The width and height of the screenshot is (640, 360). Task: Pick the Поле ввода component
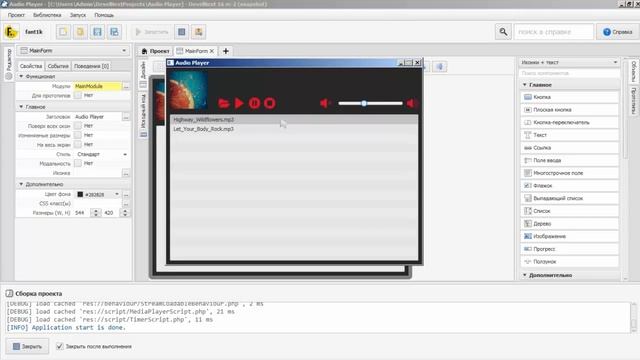tap(569, 160)
